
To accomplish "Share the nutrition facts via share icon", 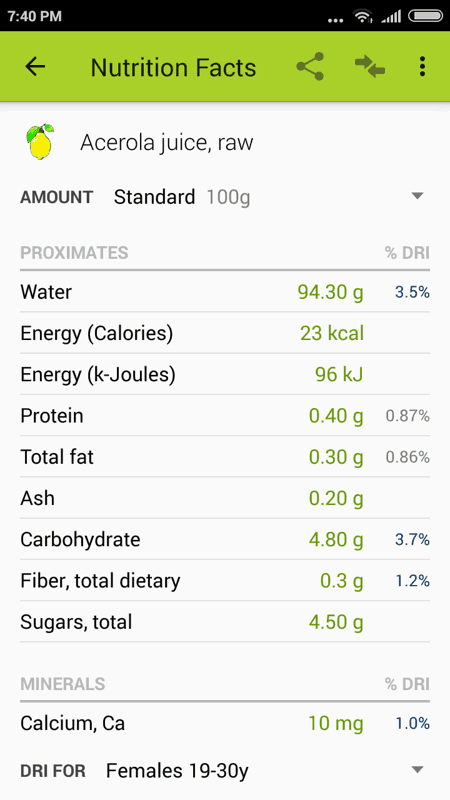I will (x=310, y=66).
